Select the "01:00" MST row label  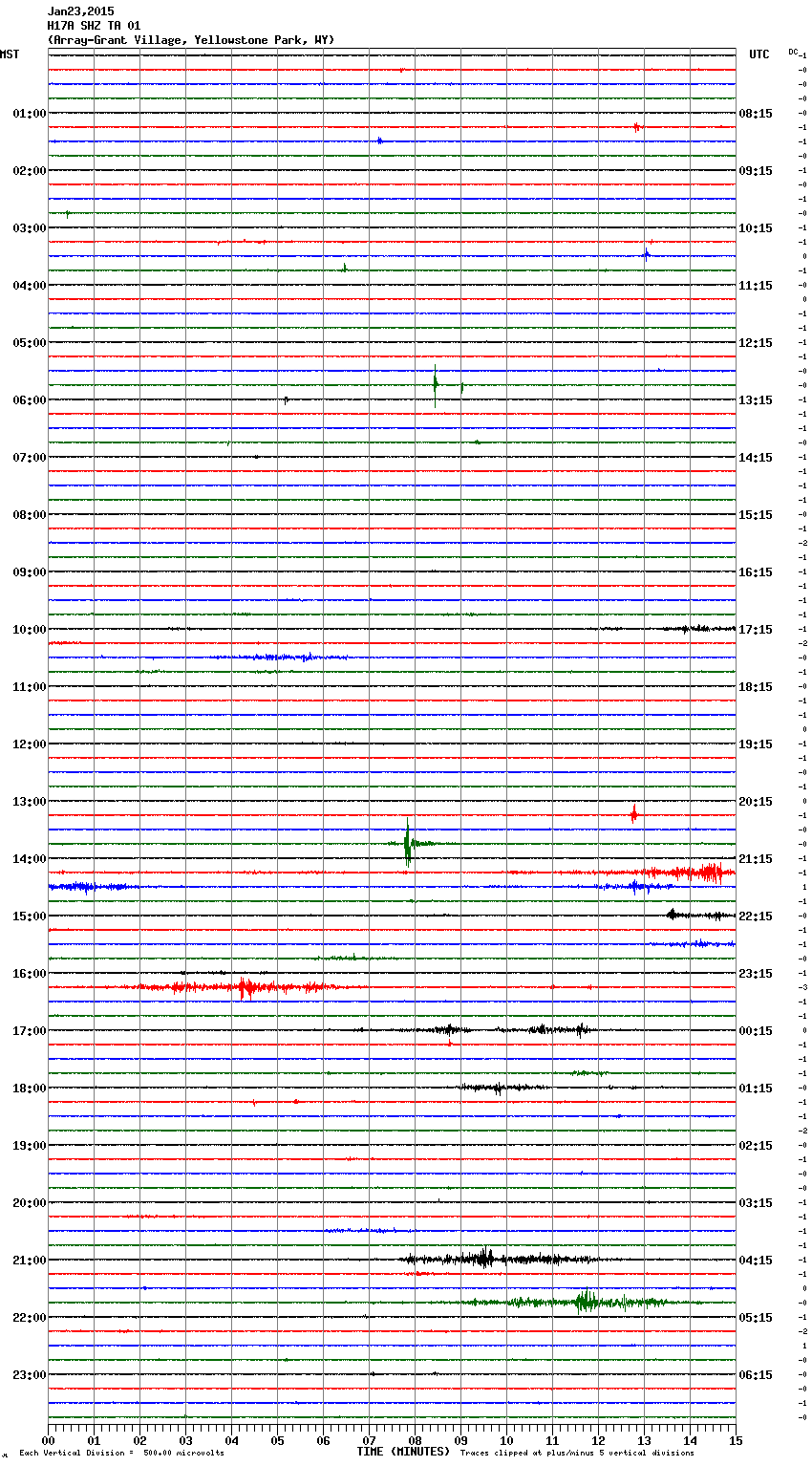coord(30,114)
